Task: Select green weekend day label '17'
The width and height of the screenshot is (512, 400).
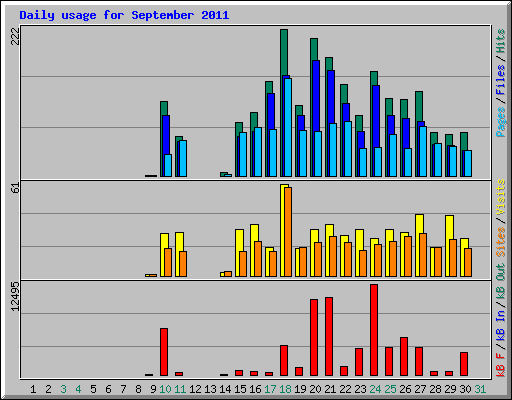Action: point(270,389)
